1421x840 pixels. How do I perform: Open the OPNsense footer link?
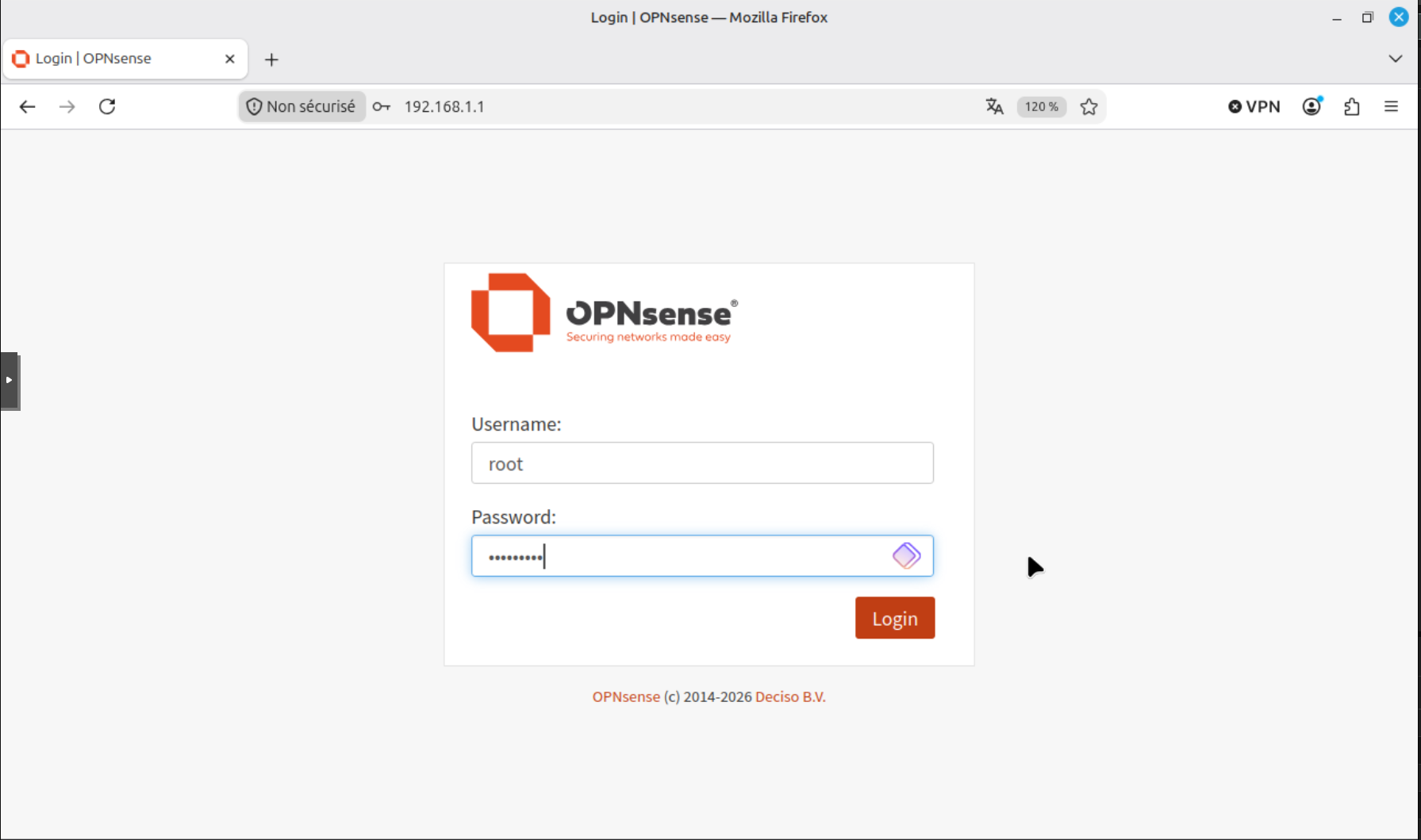[x=626, y=696]
